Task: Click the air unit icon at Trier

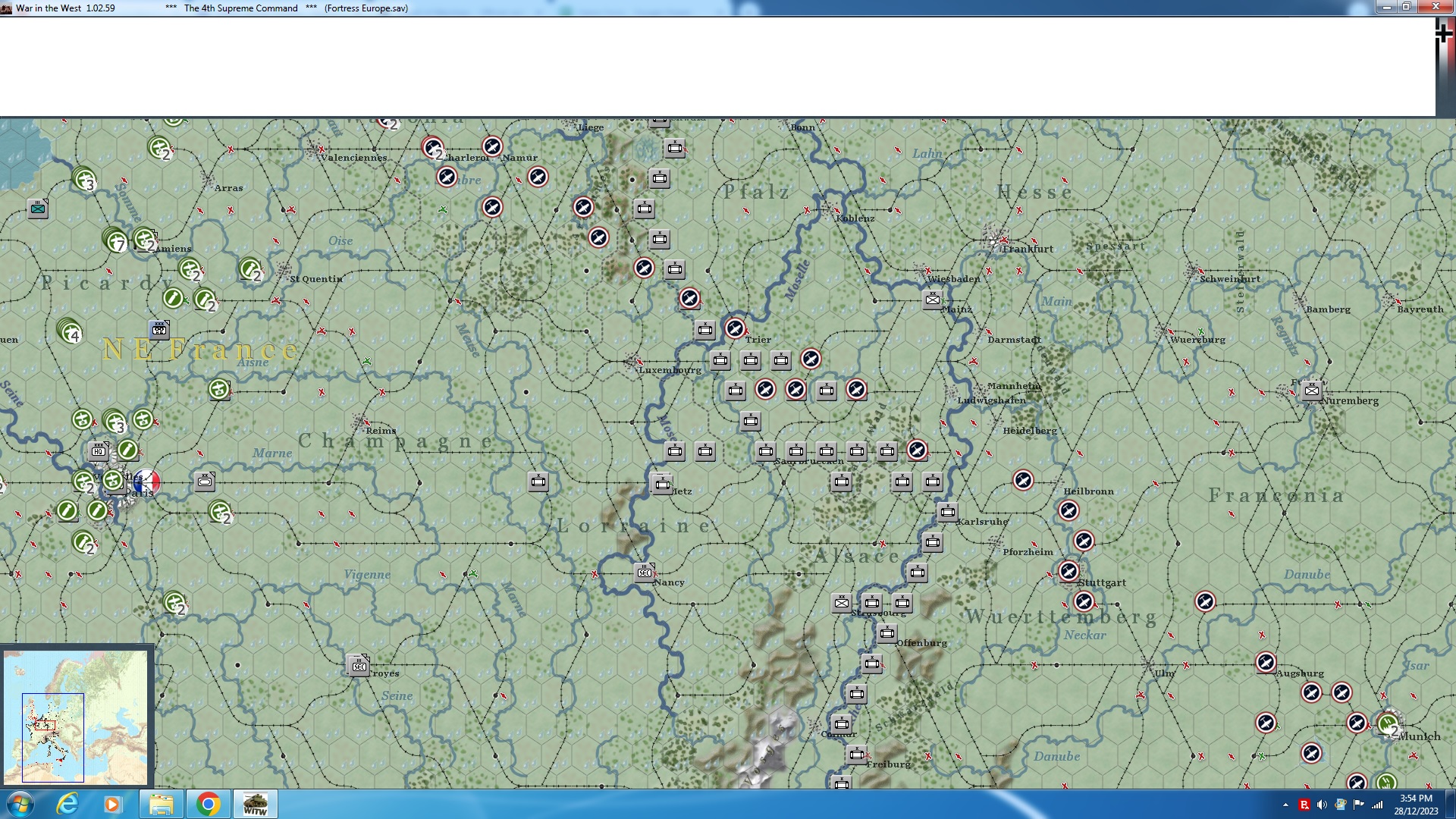Action: pyautogui.click(x=735, y=329)
